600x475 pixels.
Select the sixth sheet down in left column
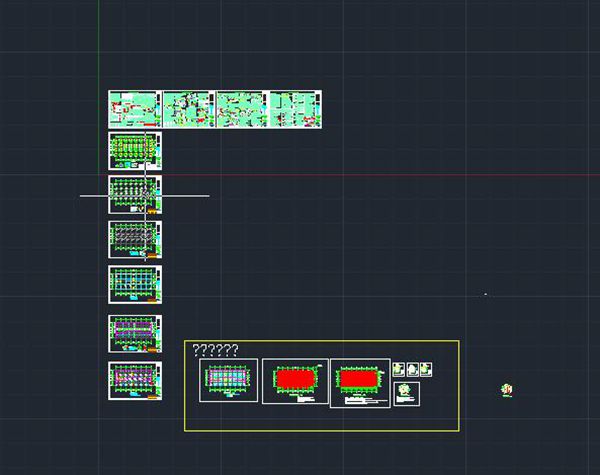(135, 334)
